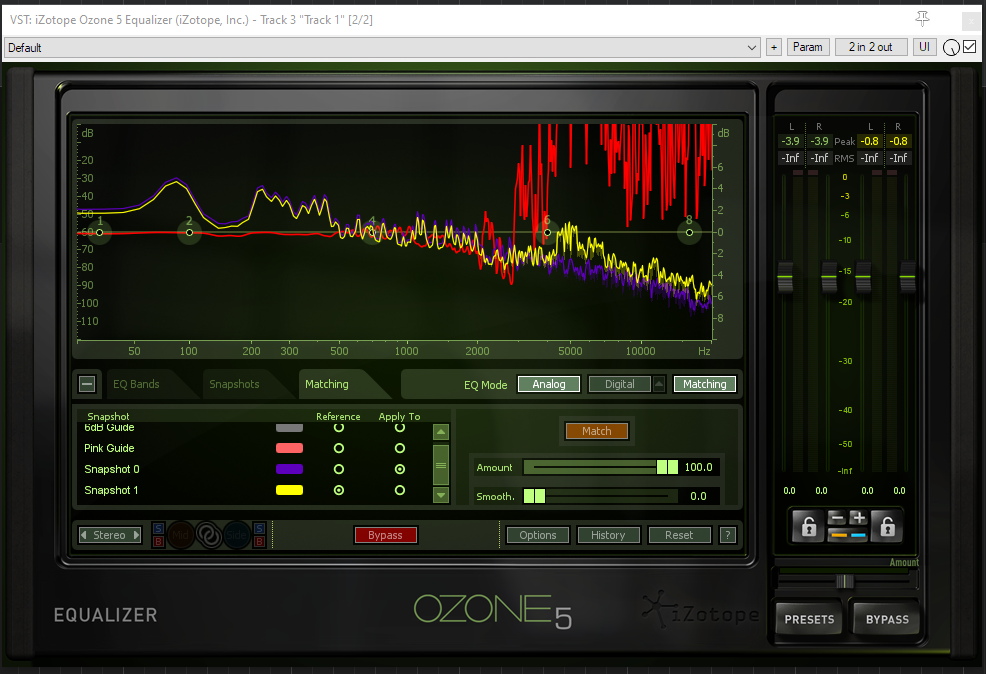Open the History window

[608, 535]
